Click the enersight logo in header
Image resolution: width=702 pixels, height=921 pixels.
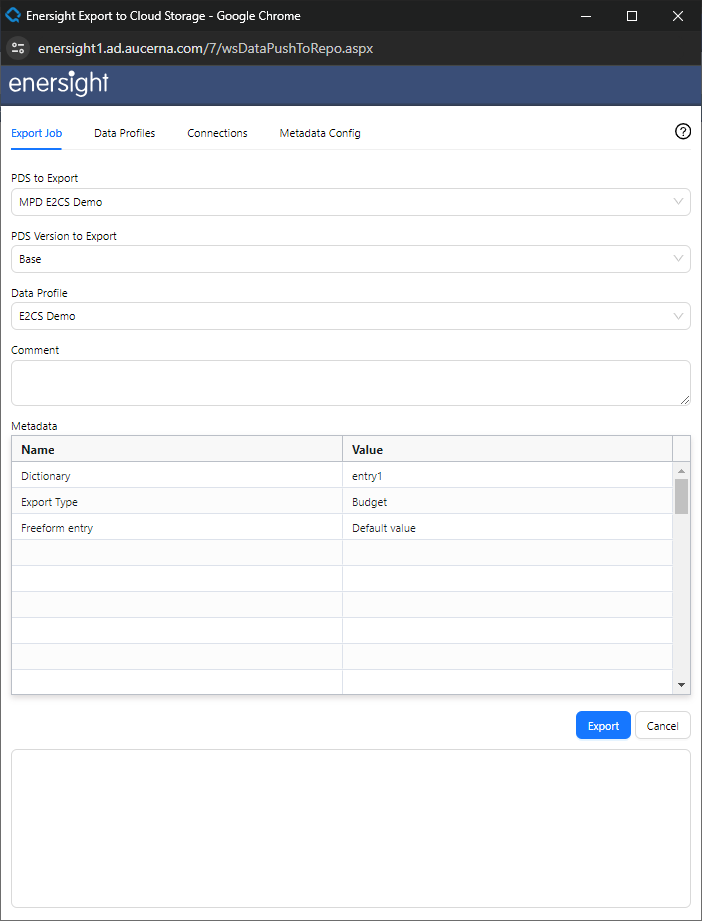pyautogui.click(x=59, y=84)
